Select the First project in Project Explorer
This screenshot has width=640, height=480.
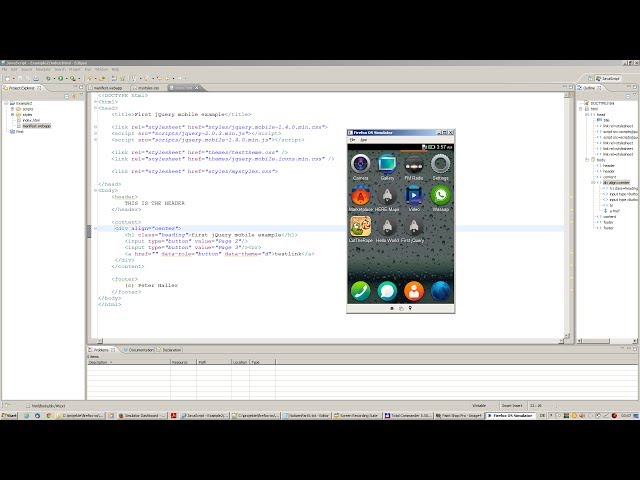point(19,132)
